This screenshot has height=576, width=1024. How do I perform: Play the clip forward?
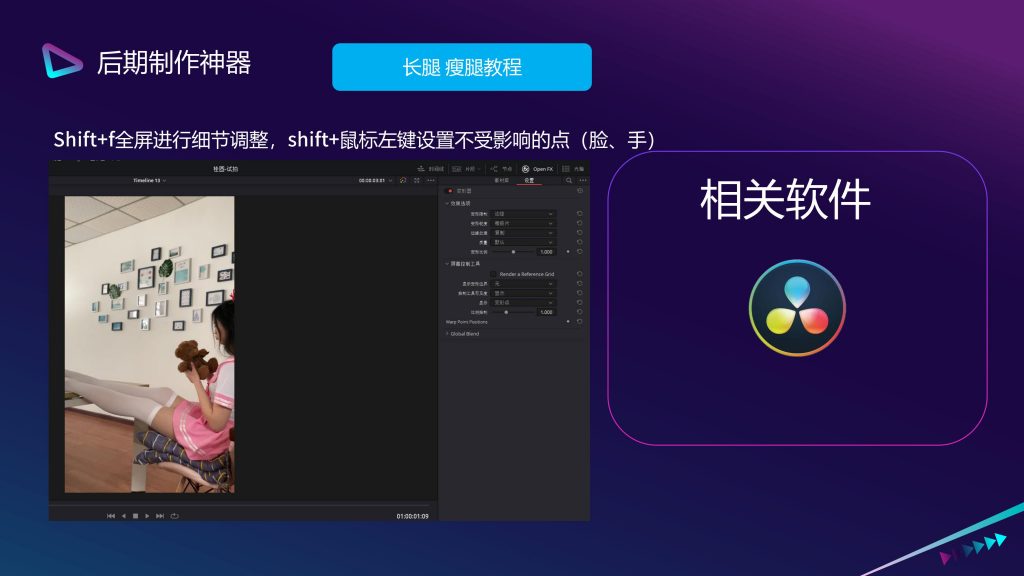147,516
